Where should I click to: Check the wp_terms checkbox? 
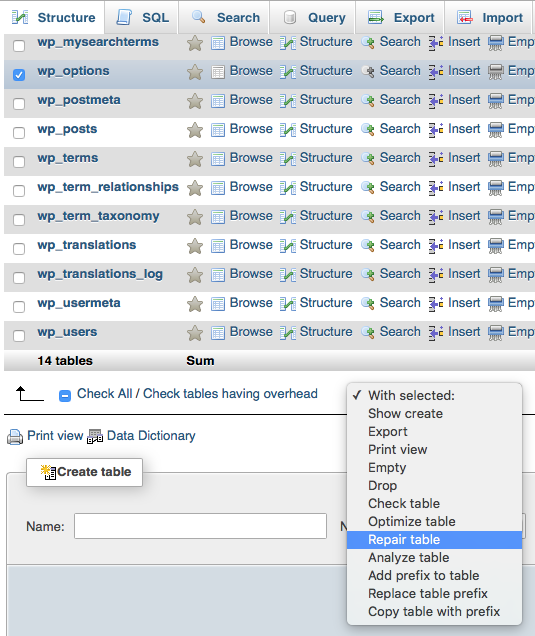point(19,162)
